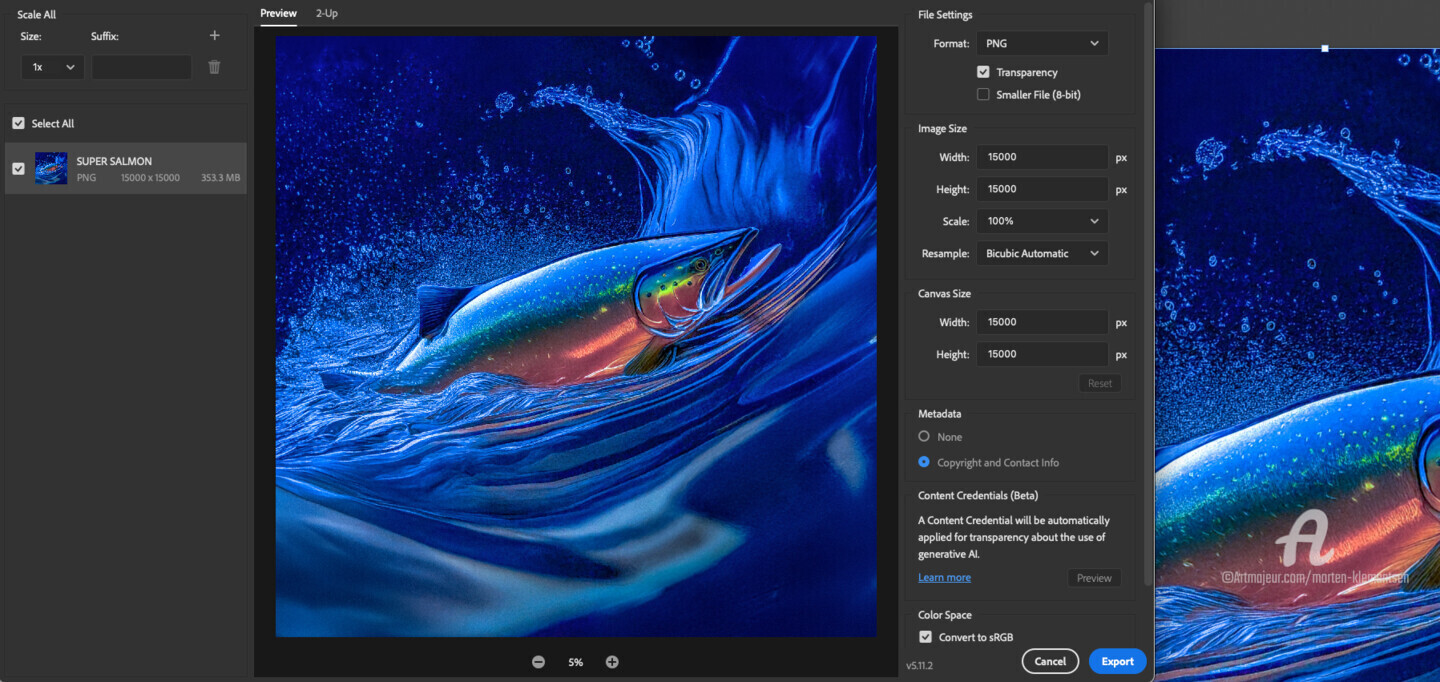Select the SUPER SALMON asset name
Viewport: 1440px width, 682px height.
coord(114,161)
